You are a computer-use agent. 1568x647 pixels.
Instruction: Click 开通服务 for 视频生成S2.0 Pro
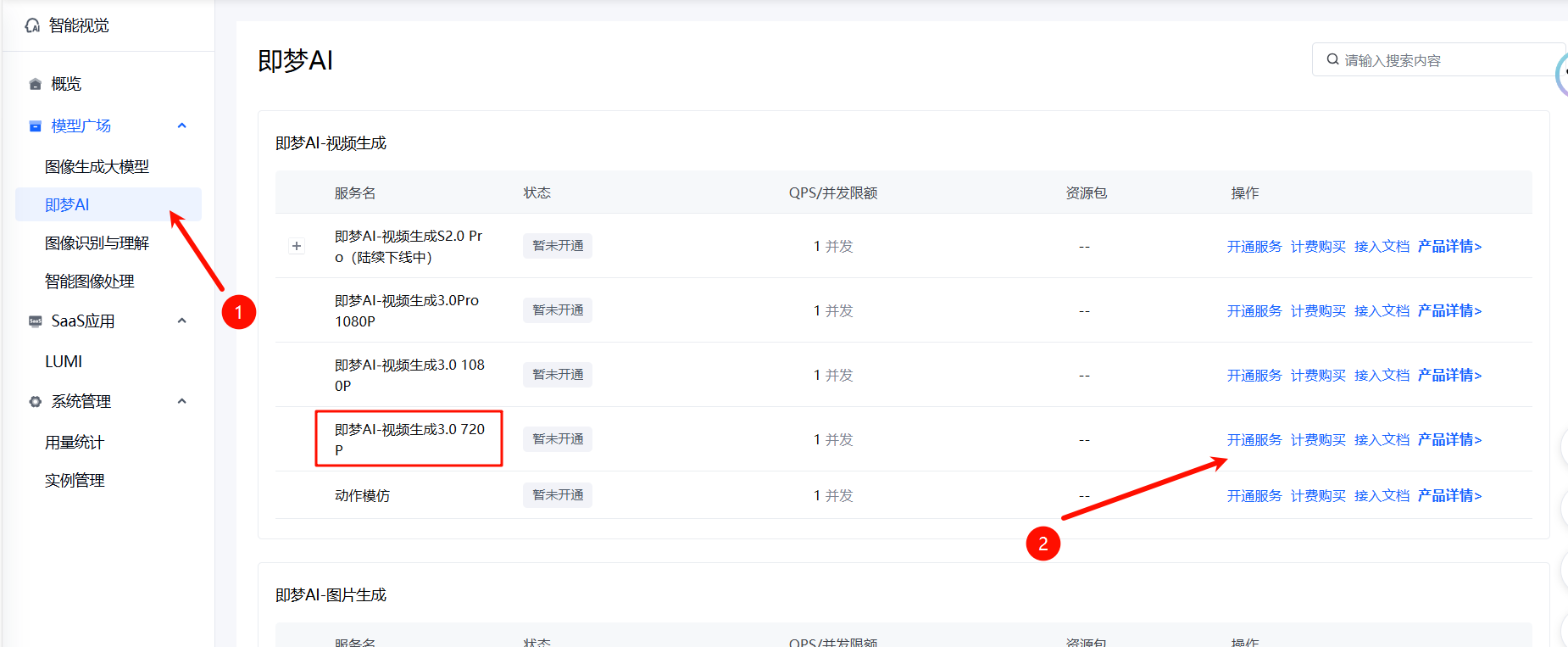coord(1254,246)
